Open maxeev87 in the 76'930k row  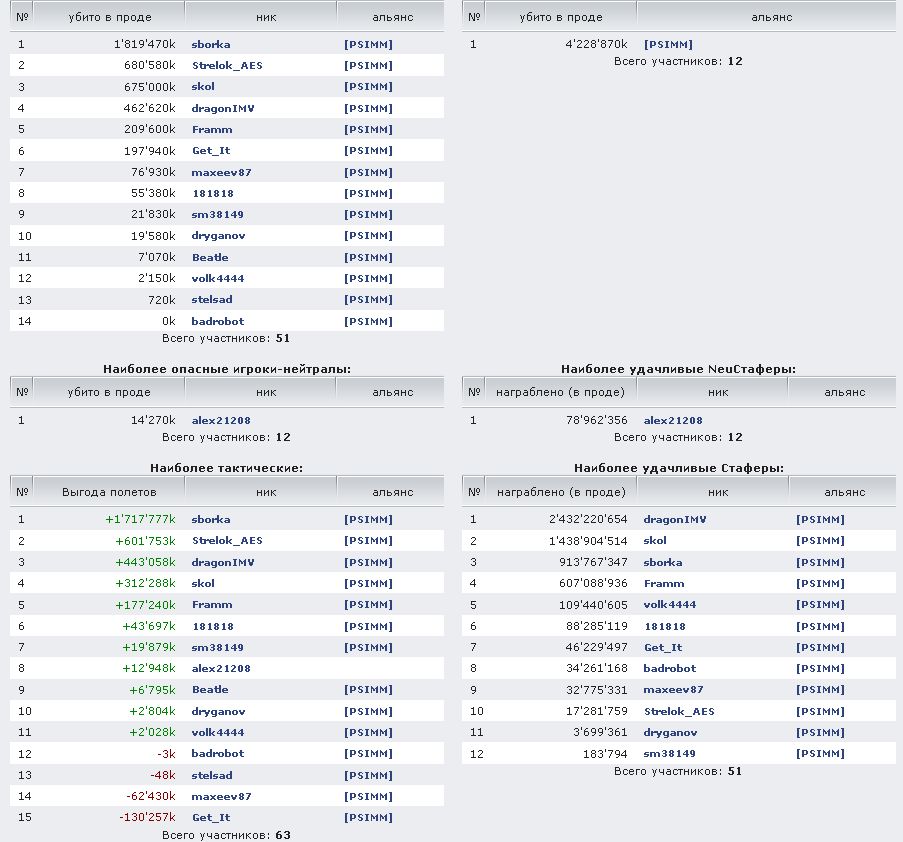tap(221, 173)
